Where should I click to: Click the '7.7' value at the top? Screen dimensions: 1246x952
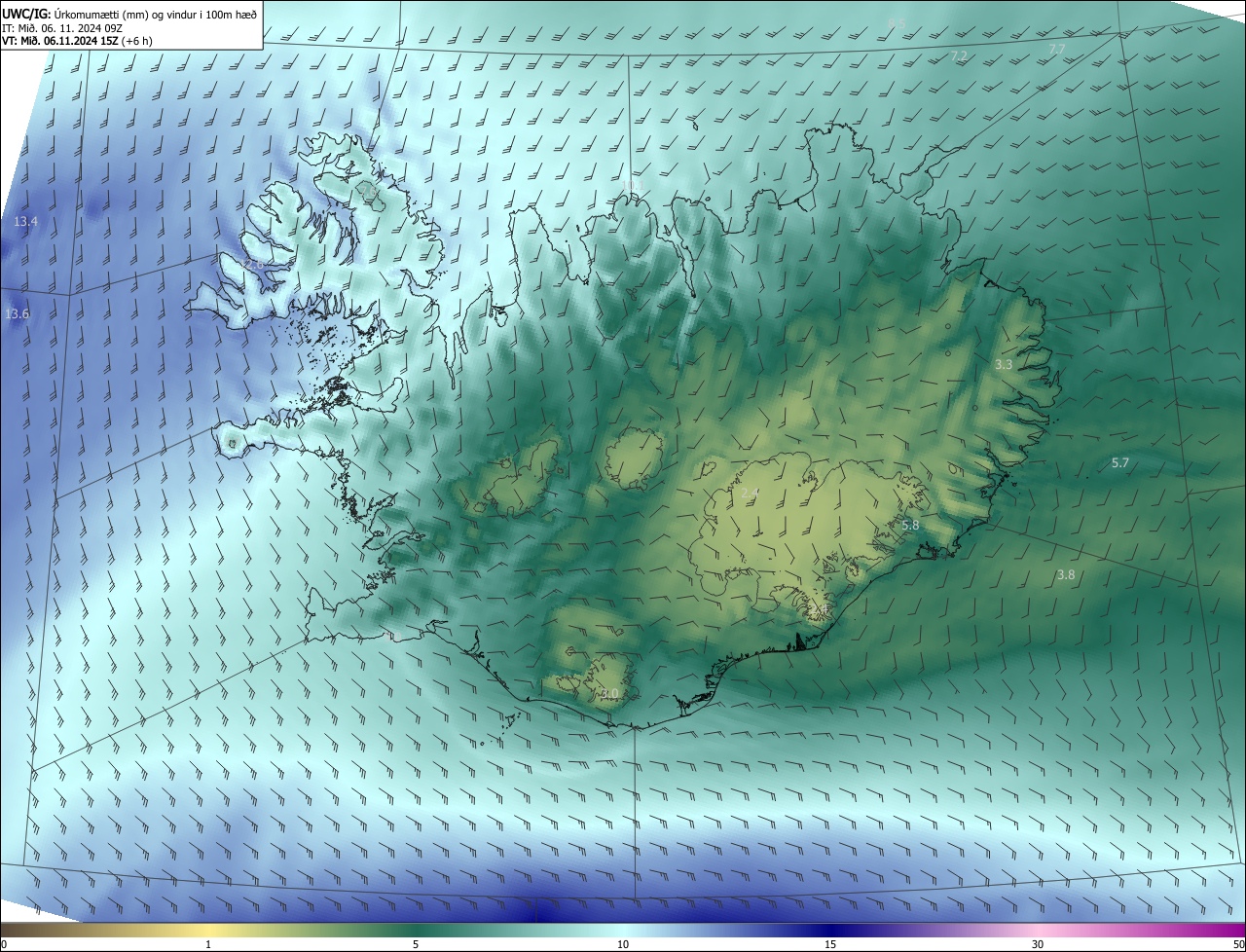[1057, 49]
